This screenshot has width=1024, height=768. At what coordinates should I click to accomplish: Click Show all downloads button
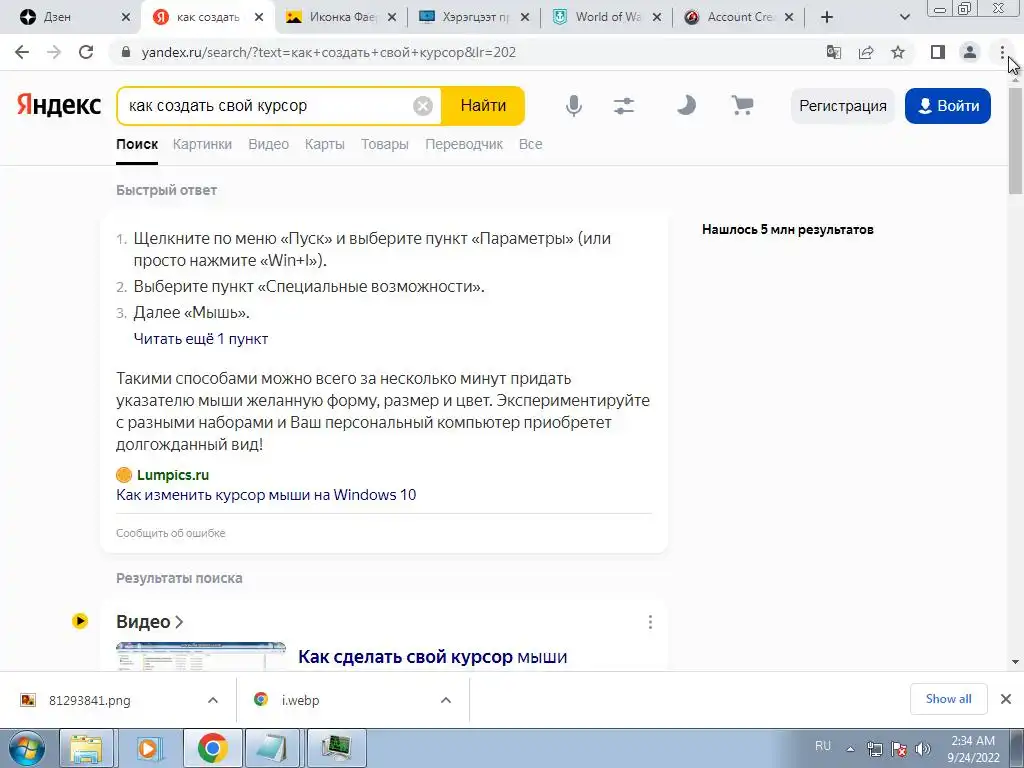tap(948, 699)
